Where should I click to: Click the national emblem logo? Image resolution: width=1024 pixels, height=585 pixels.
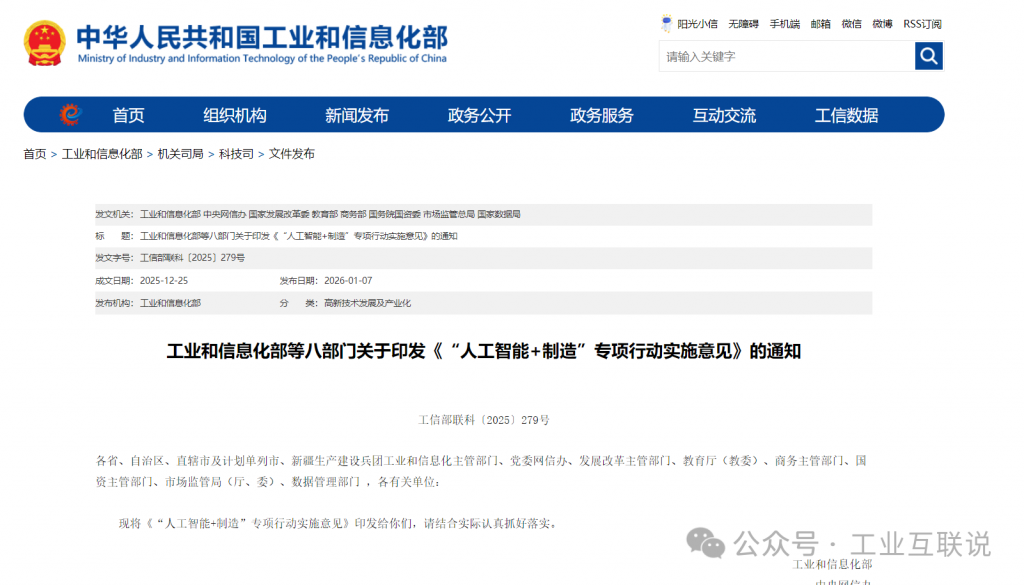coord(45,44)
